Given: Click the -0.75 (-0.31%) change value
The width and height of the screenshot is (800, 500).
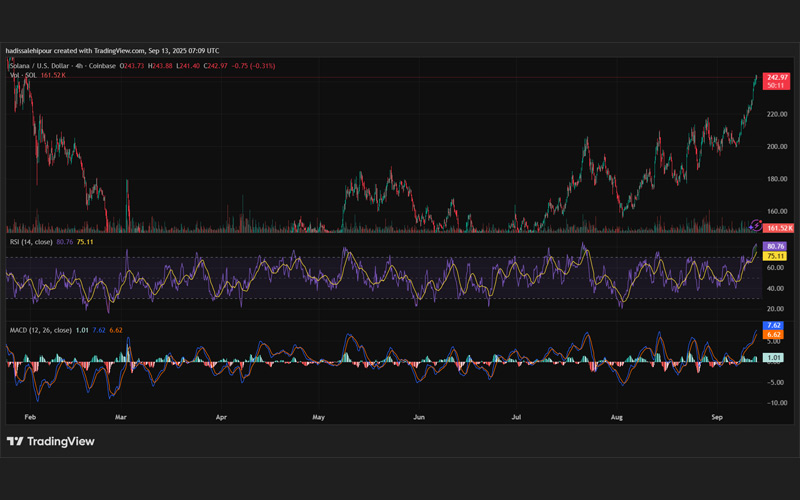Looking at the screenshot, I should coord(253,66).
